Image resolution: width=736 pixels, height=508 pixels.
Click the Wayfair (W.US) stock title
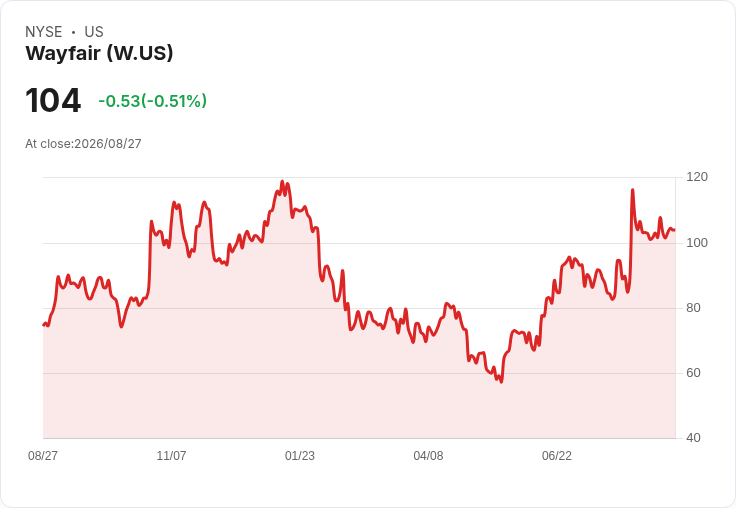click(99, 54)
